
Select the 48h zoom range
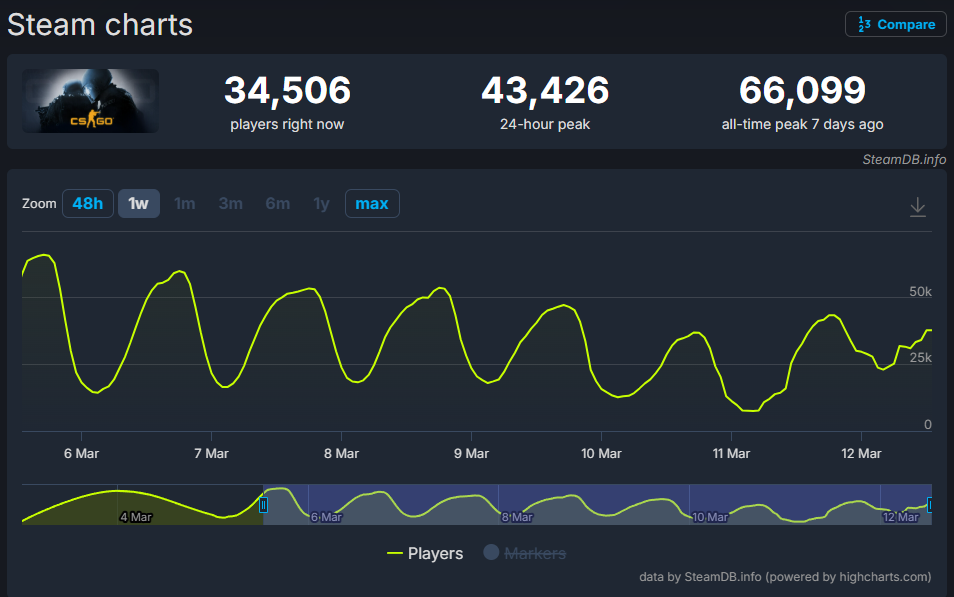[88, 203]
